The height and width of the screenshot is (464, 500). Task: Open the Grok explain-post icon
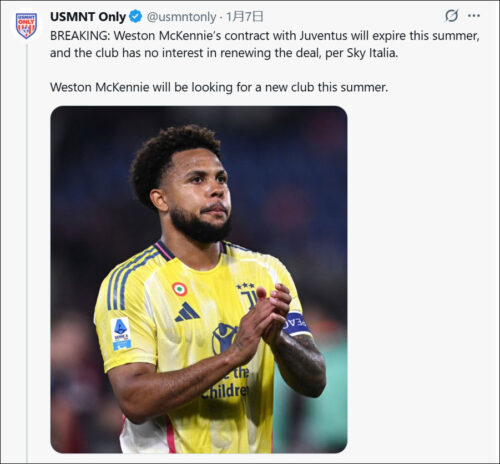point(451,16)
